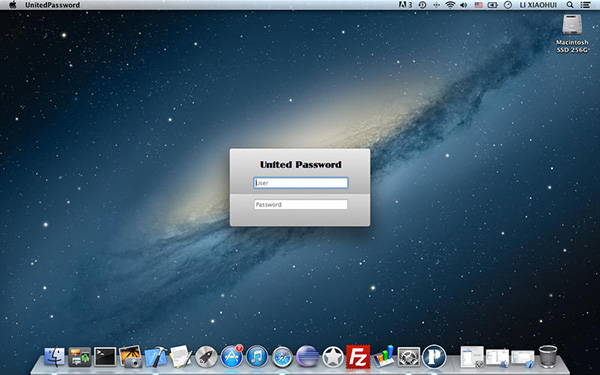Launch iTunes from the Dock
Screen dimensions: 600x375
coord(257,357)
